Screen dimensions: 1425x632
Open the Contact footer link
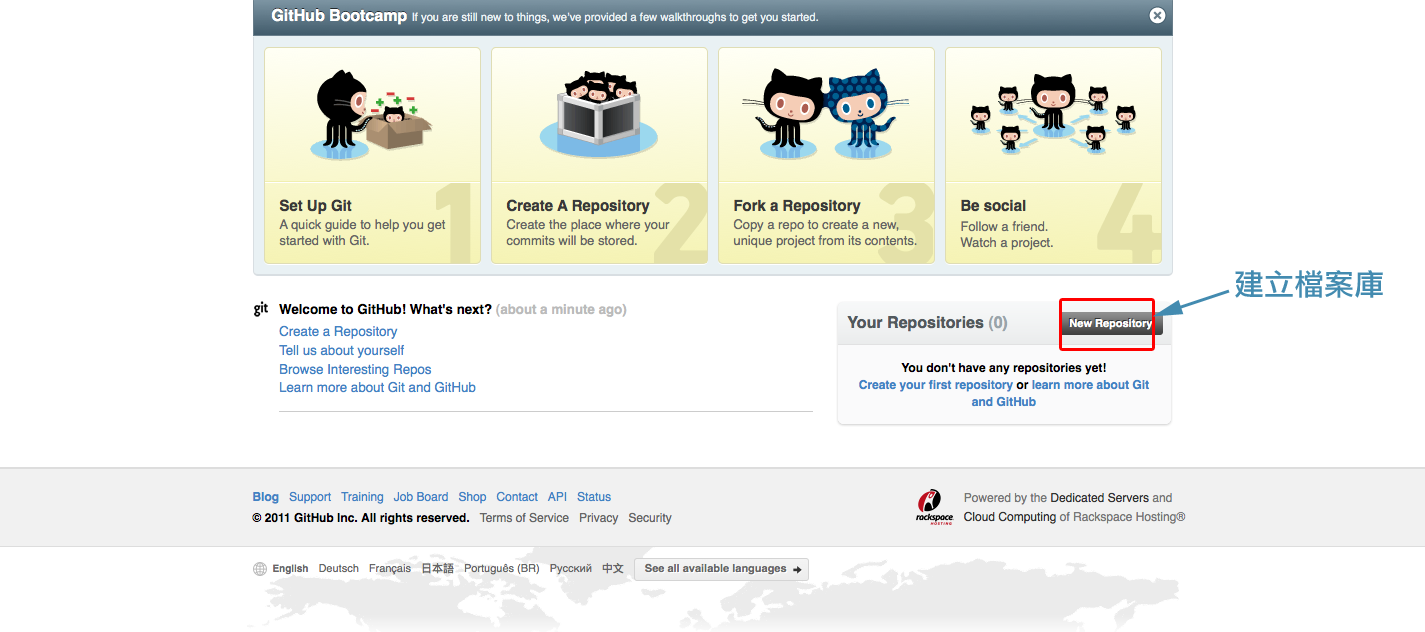(x=517, y=497)
